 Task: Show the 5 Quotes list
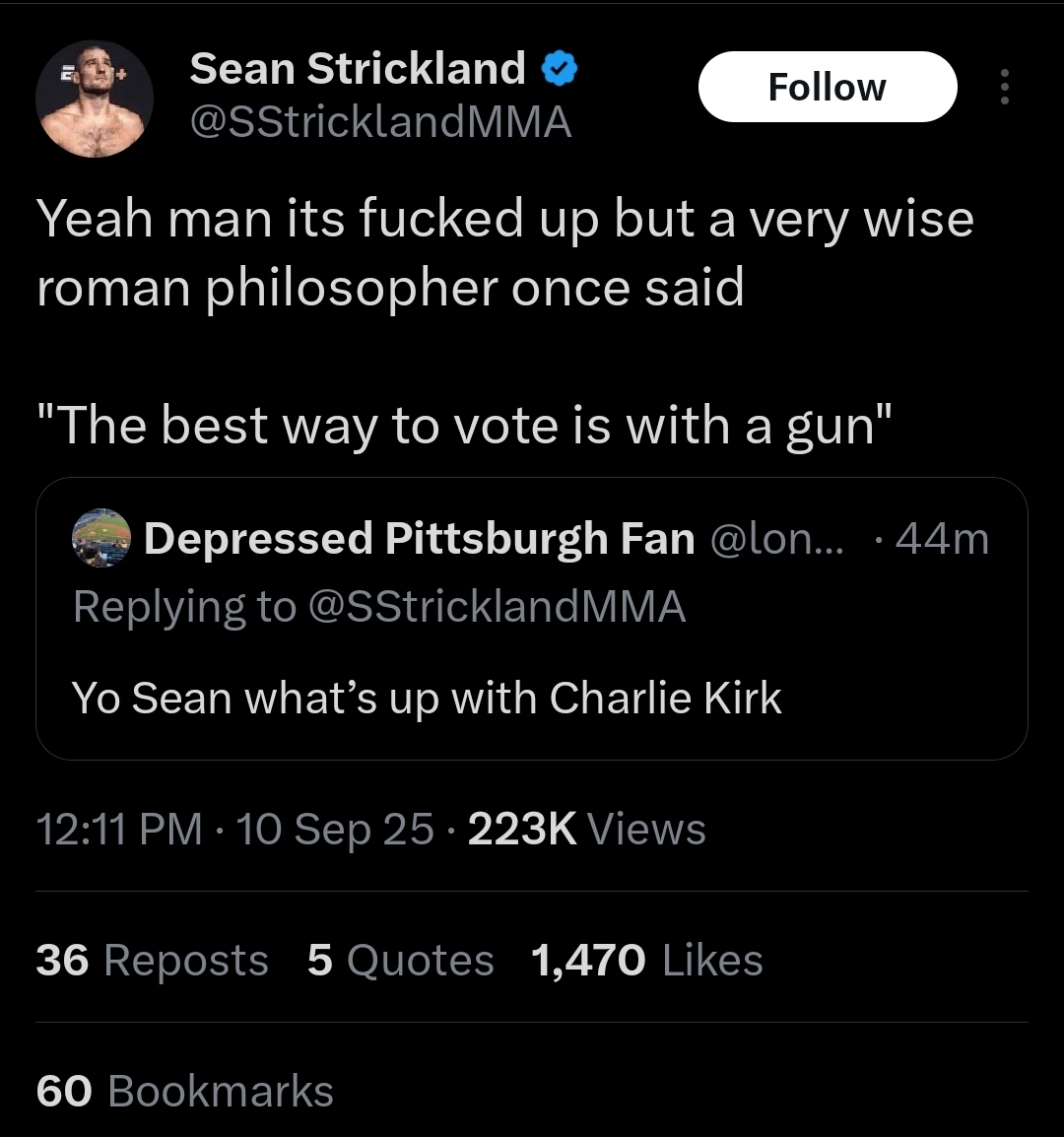tap(400, 960)
